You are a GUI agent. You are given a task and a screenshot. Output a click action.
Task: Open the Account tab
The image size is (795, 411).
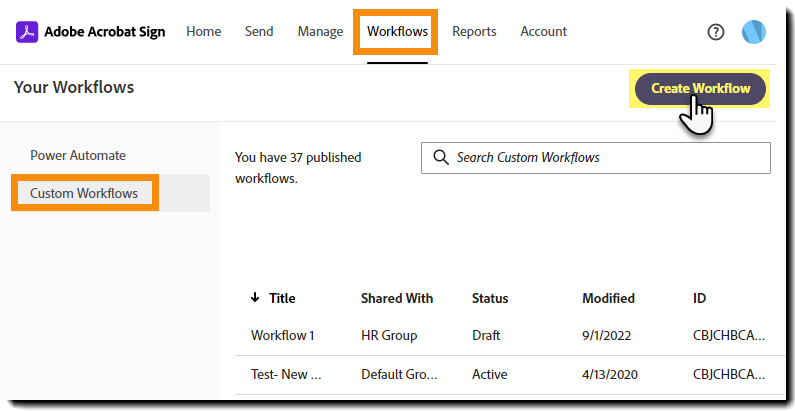[543, 32]
